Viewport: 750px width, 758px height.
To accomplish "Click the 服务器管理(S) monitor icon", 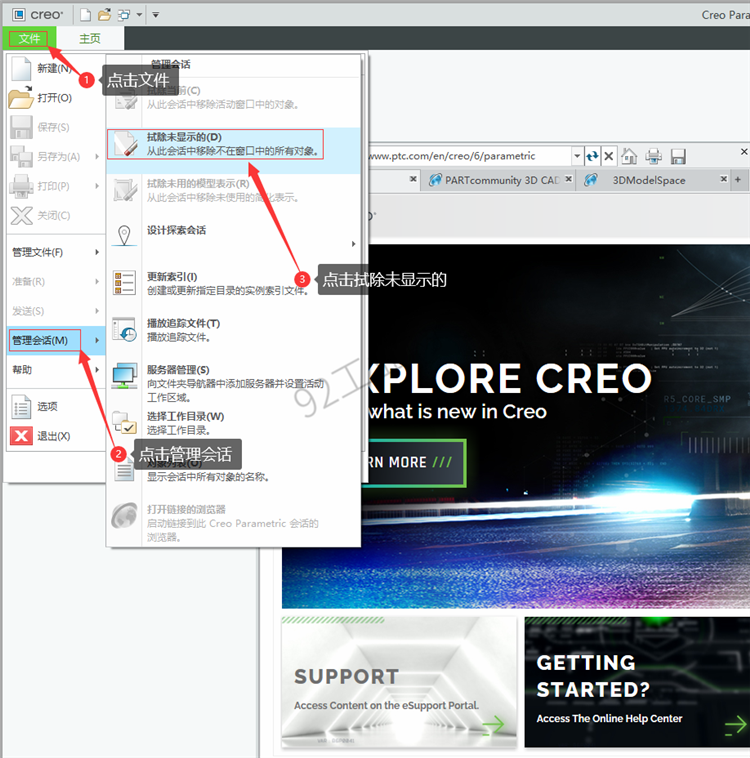I will 124,376.
